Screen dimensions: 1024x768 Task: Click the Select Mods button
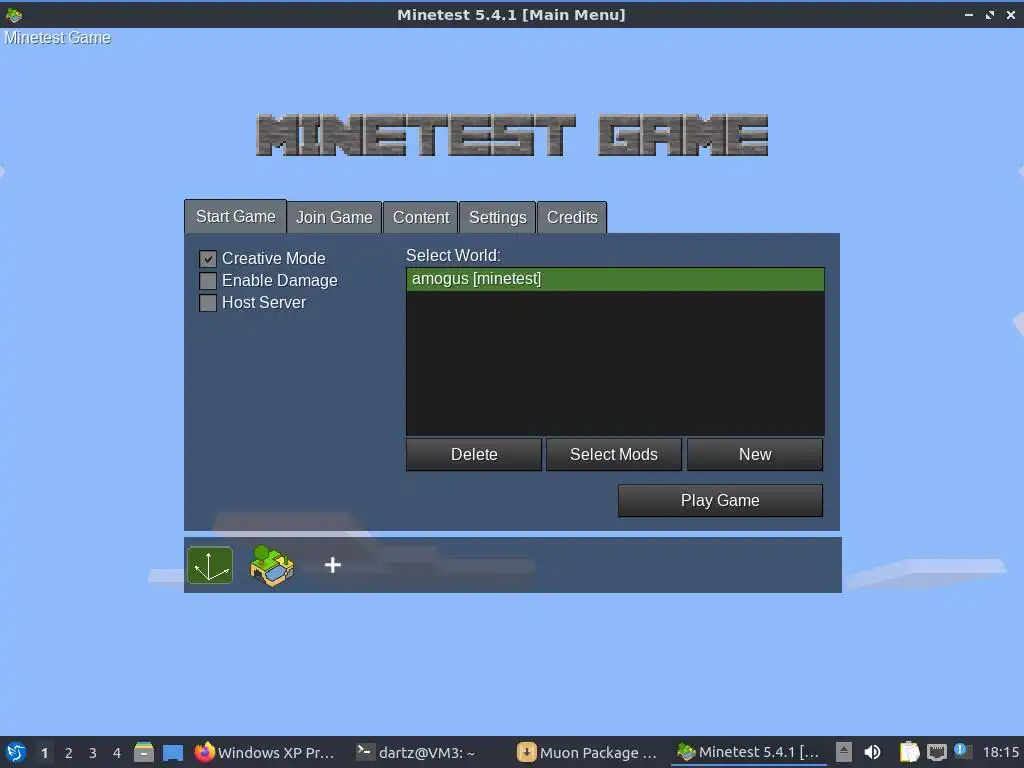614,455
